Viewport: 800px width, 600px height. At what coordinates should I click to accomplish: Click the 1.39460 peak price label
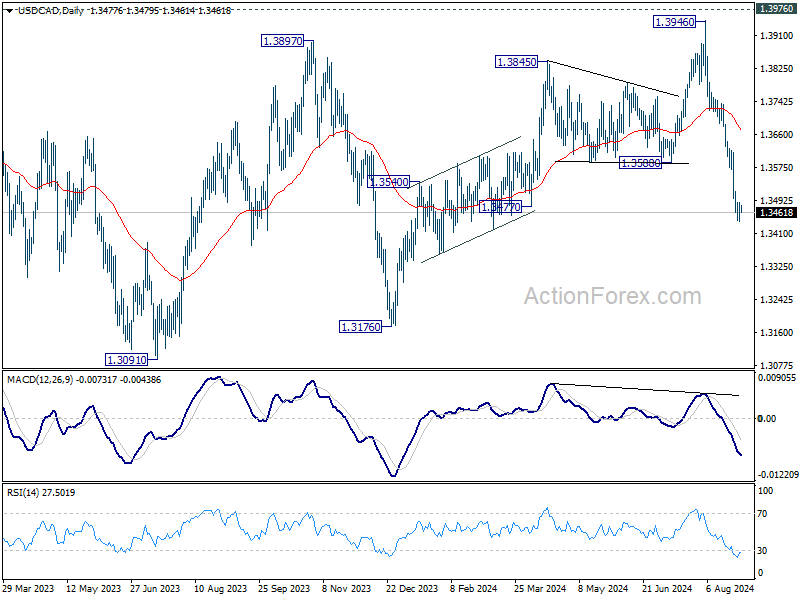coord(674,21)
